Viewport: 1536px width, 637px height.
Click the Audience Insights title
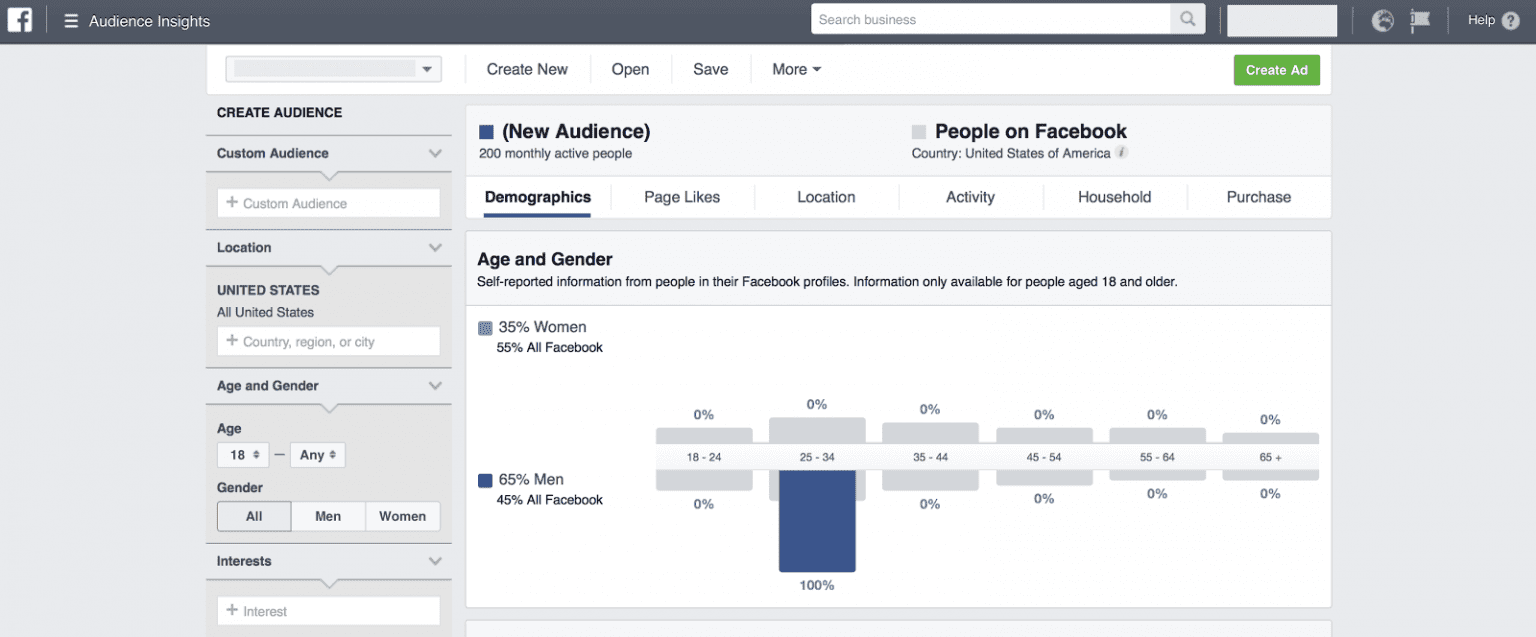click(150, 21)
